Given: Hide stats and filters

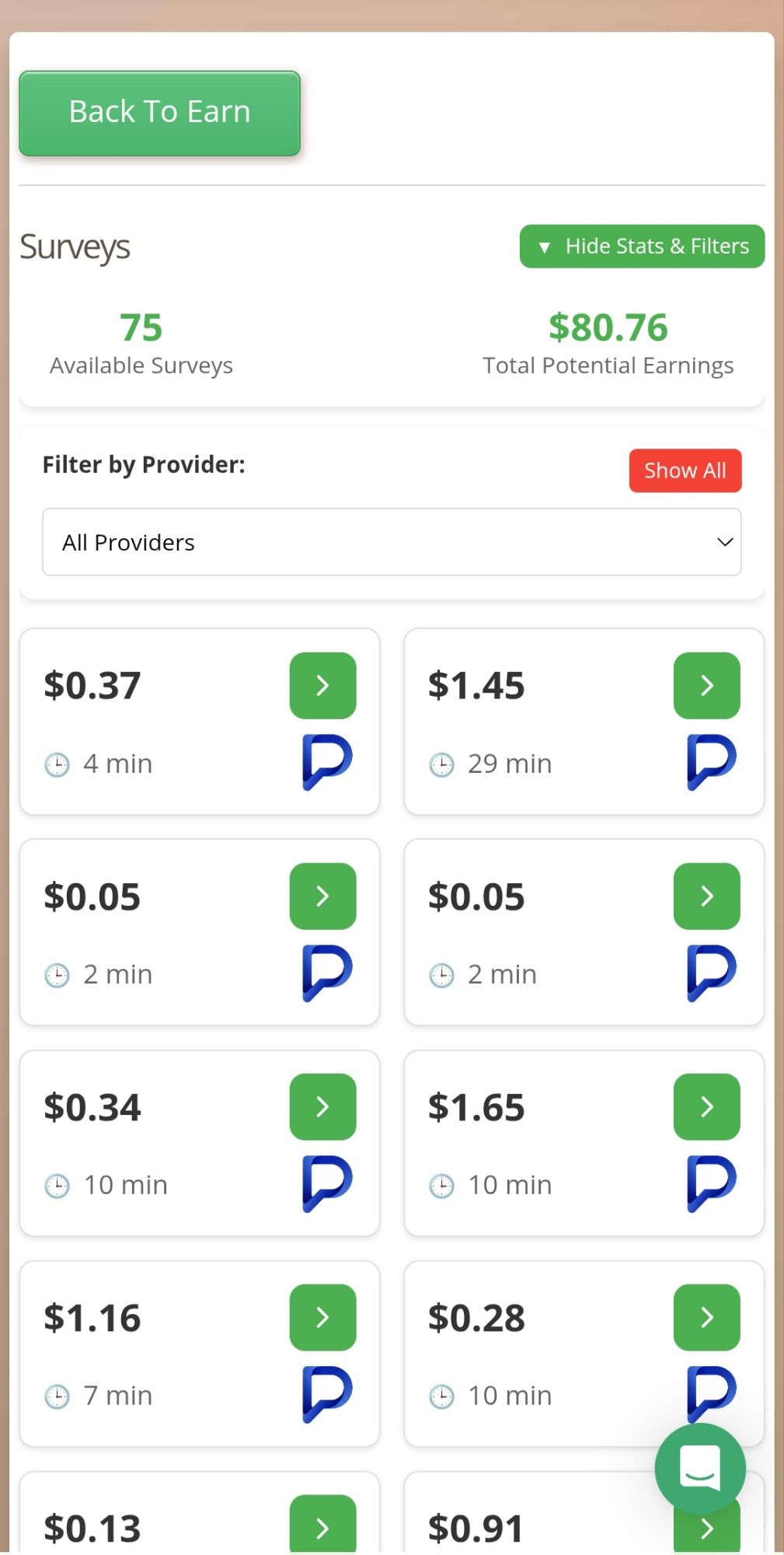Looking at the screenshot, I should click(x=642, y=246).
